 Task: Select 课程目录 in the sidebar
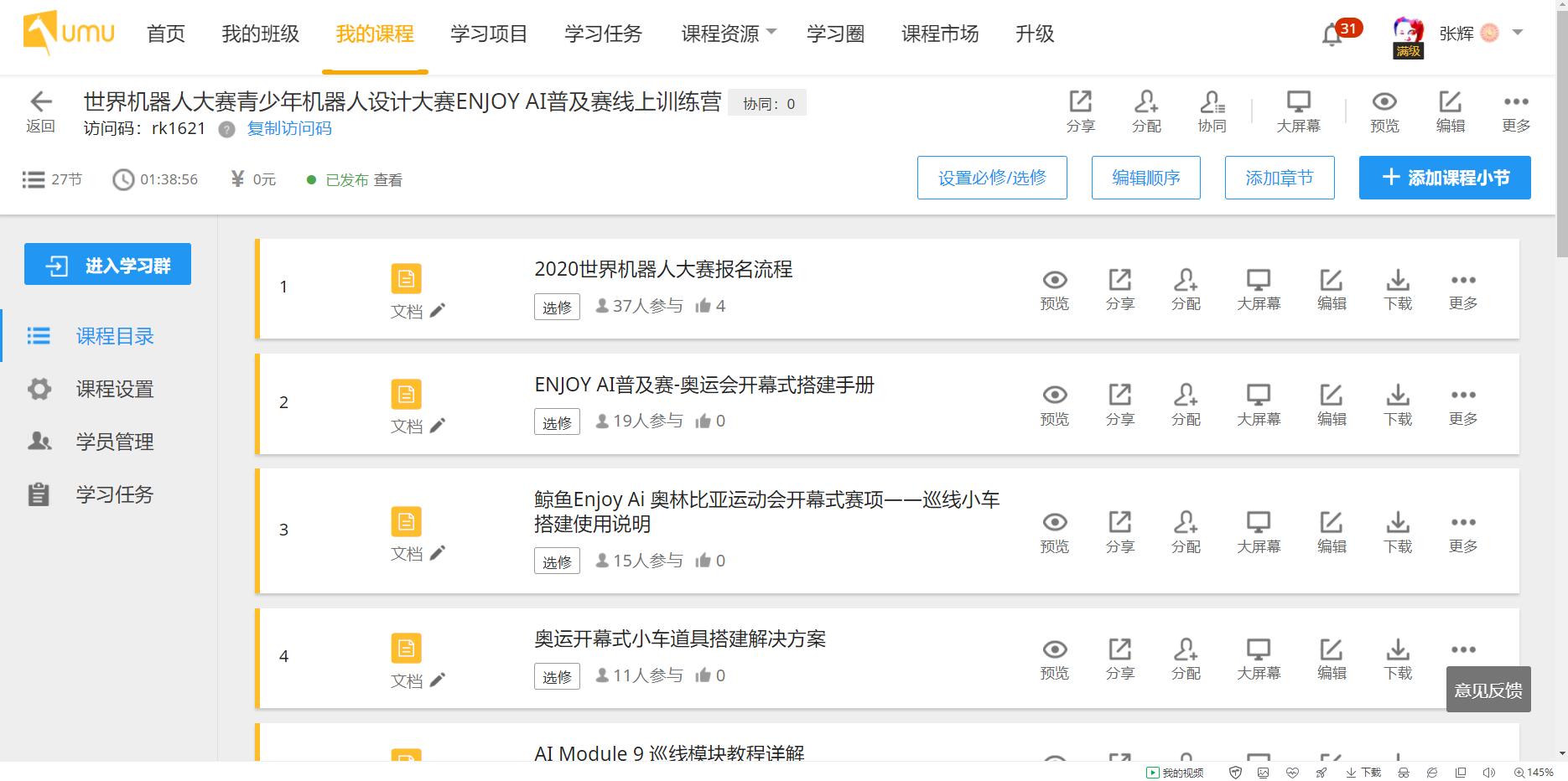(x=115, y=336)
